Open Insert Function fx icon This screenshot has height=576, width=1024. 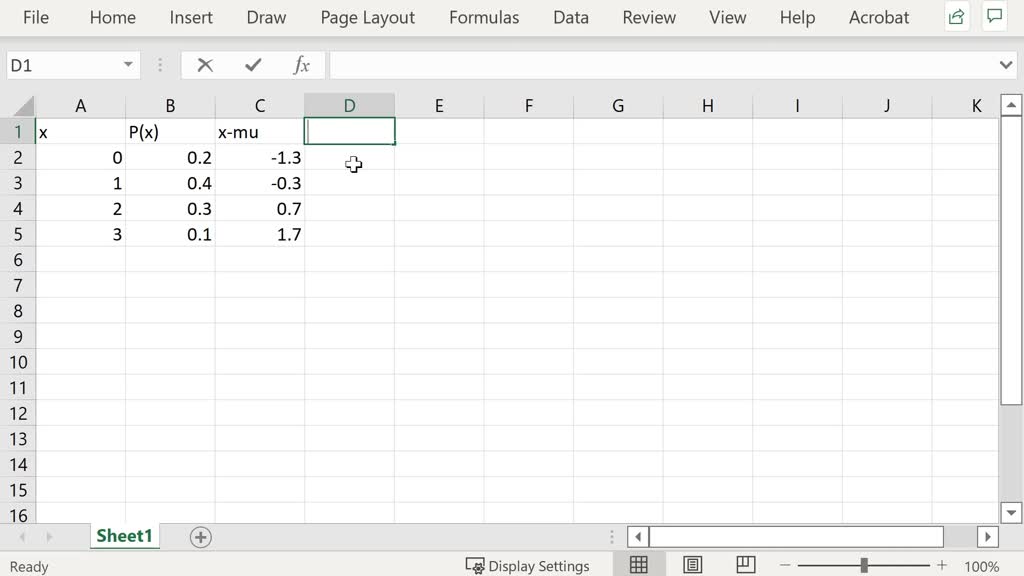coord(301,65)
